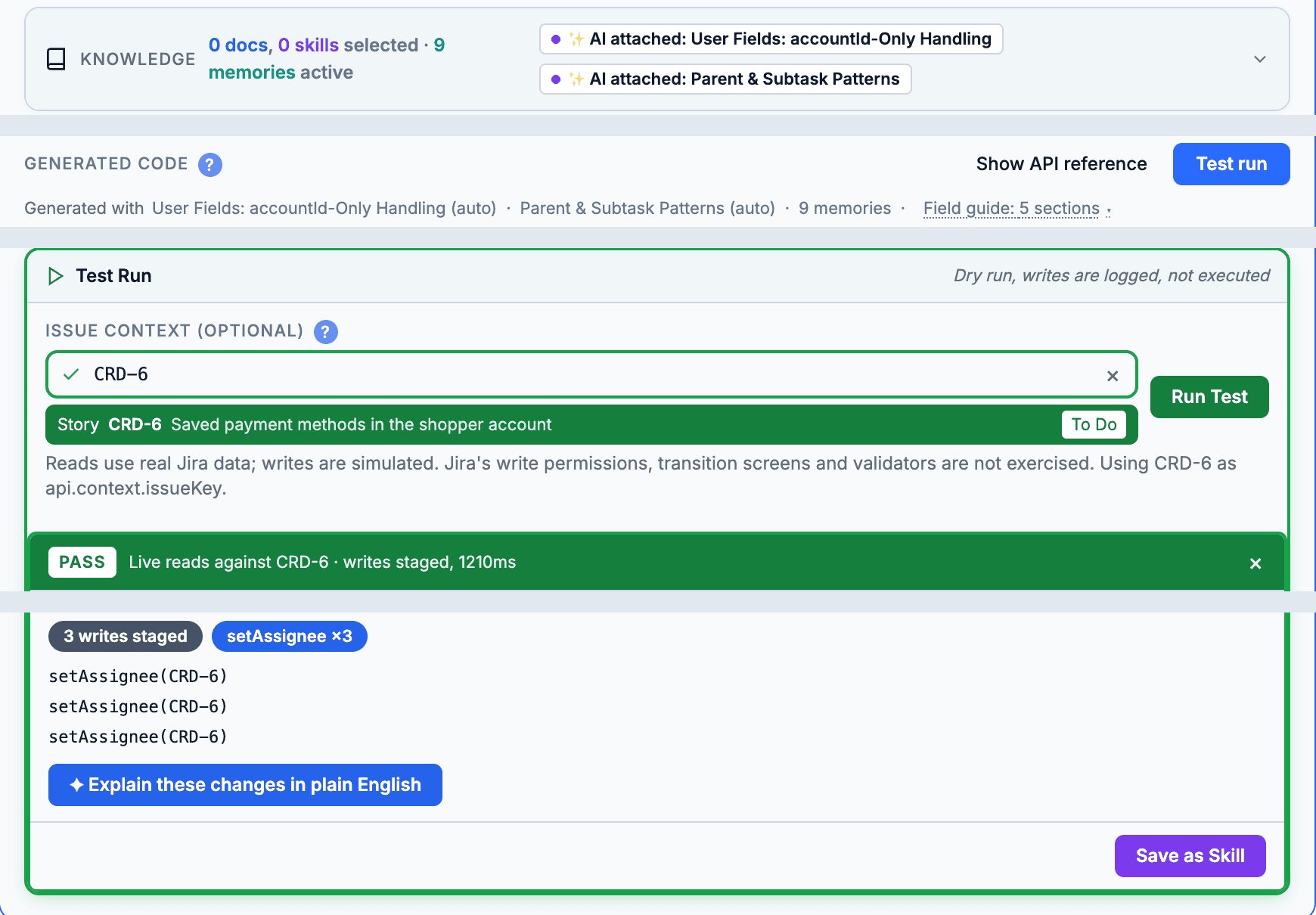
Task: Click the 0 skills count text
Action: pyautogui.click(x=309, y=45)
